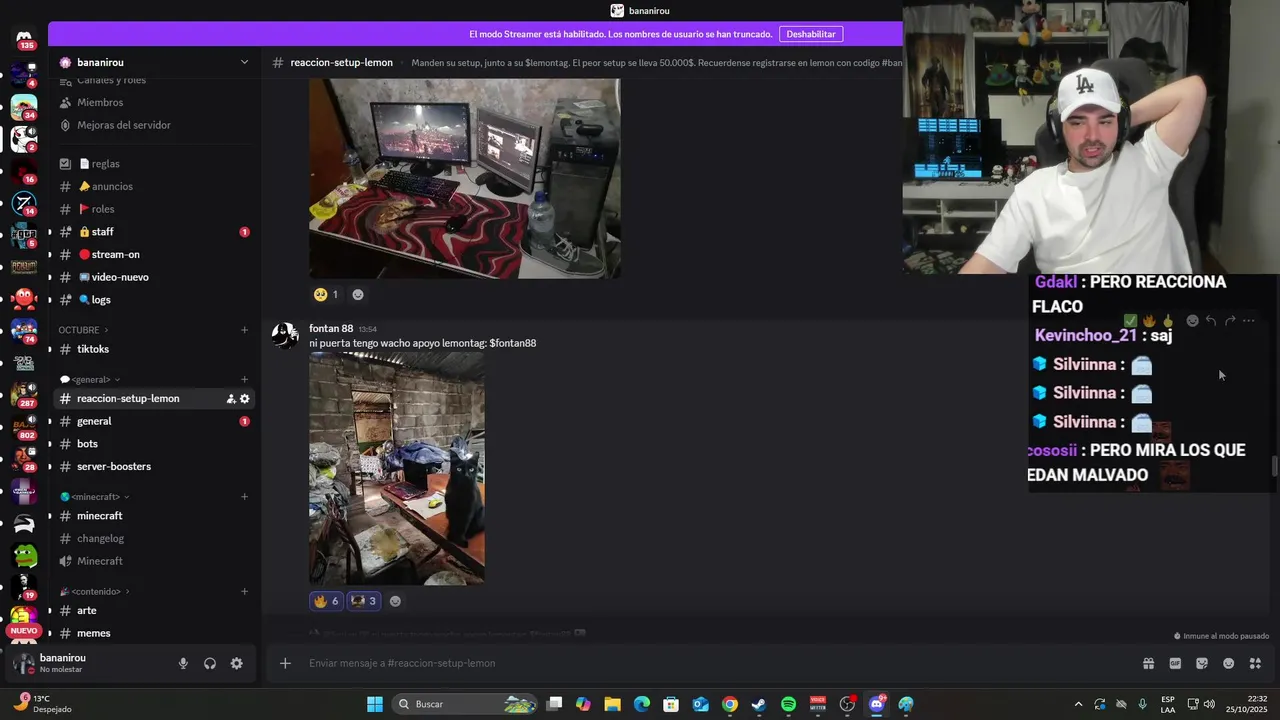
Task: Open the arte channel
Action: 153,610
